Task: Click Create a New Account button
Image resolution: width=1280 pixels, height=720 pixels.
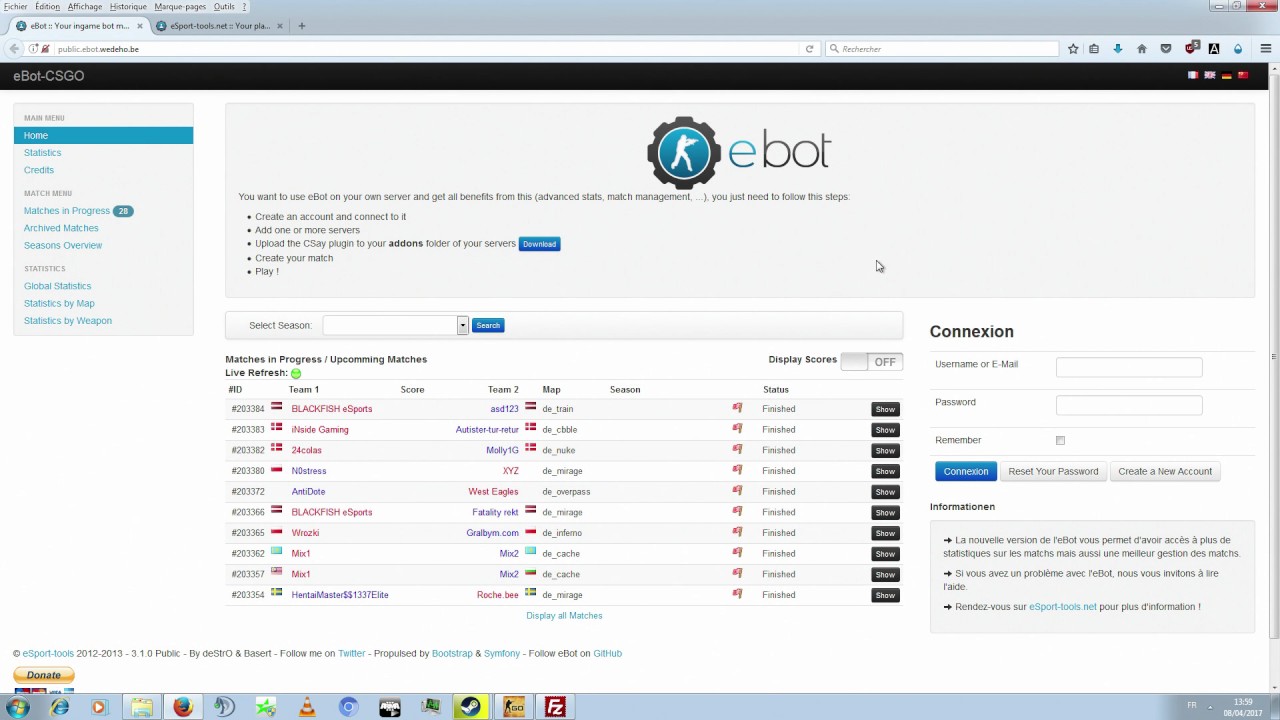Action: [1165, 471]
